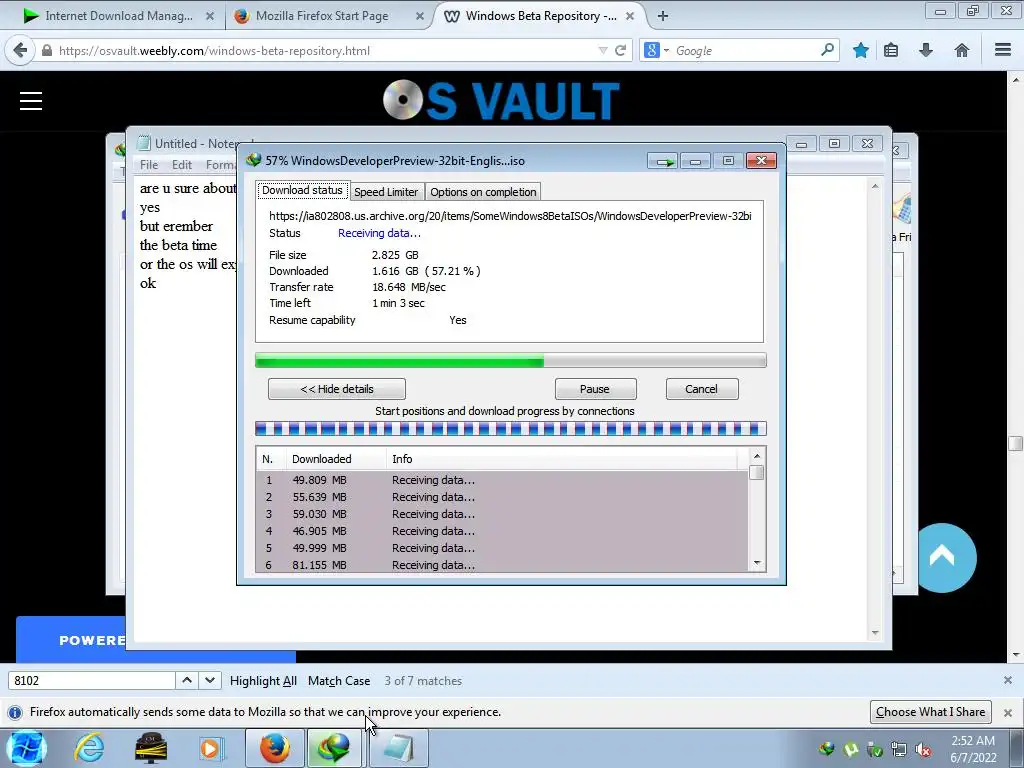Click Hide details button

coord(337,389)
